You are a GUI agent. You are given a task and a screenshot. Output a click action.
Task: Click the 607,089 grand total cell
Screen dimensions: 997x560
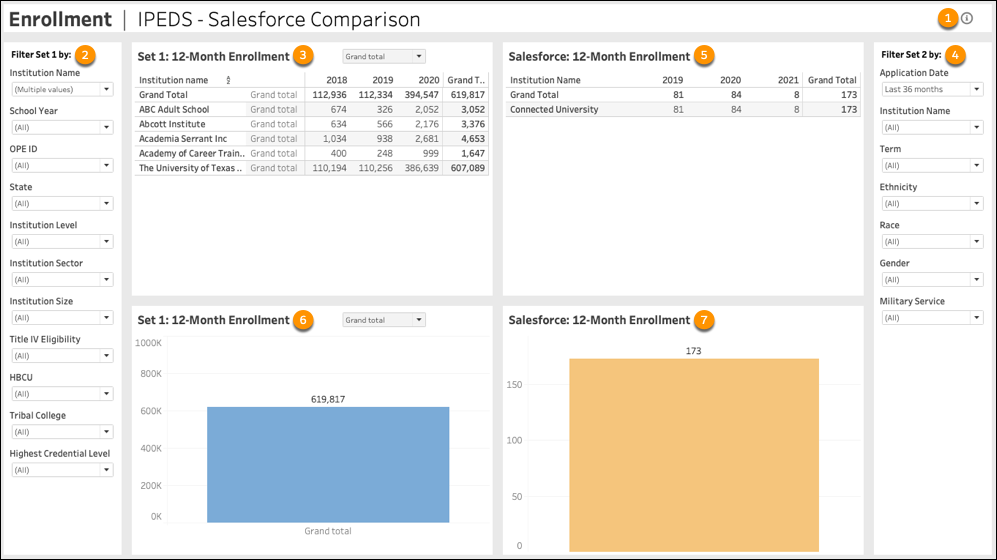pos(467,168)
